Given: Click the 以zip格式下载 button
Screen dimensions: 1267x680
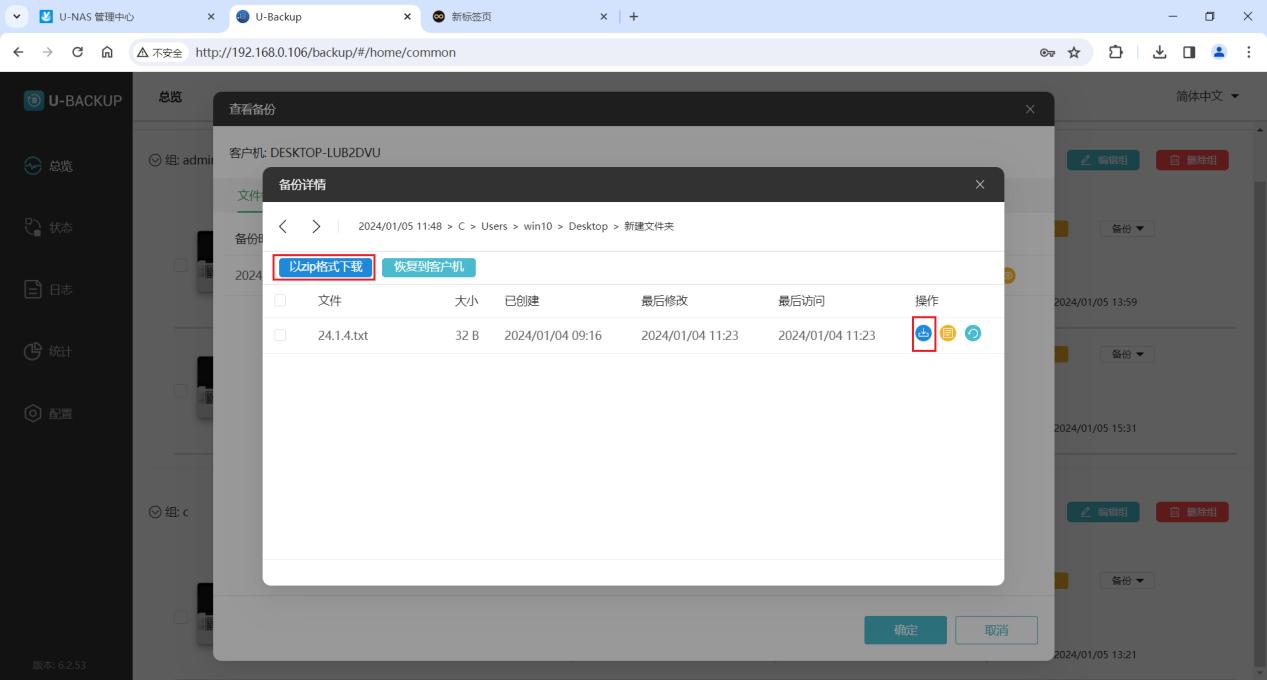Looking at the screenshot, I should pyautogui.click(x=325, y=267).
